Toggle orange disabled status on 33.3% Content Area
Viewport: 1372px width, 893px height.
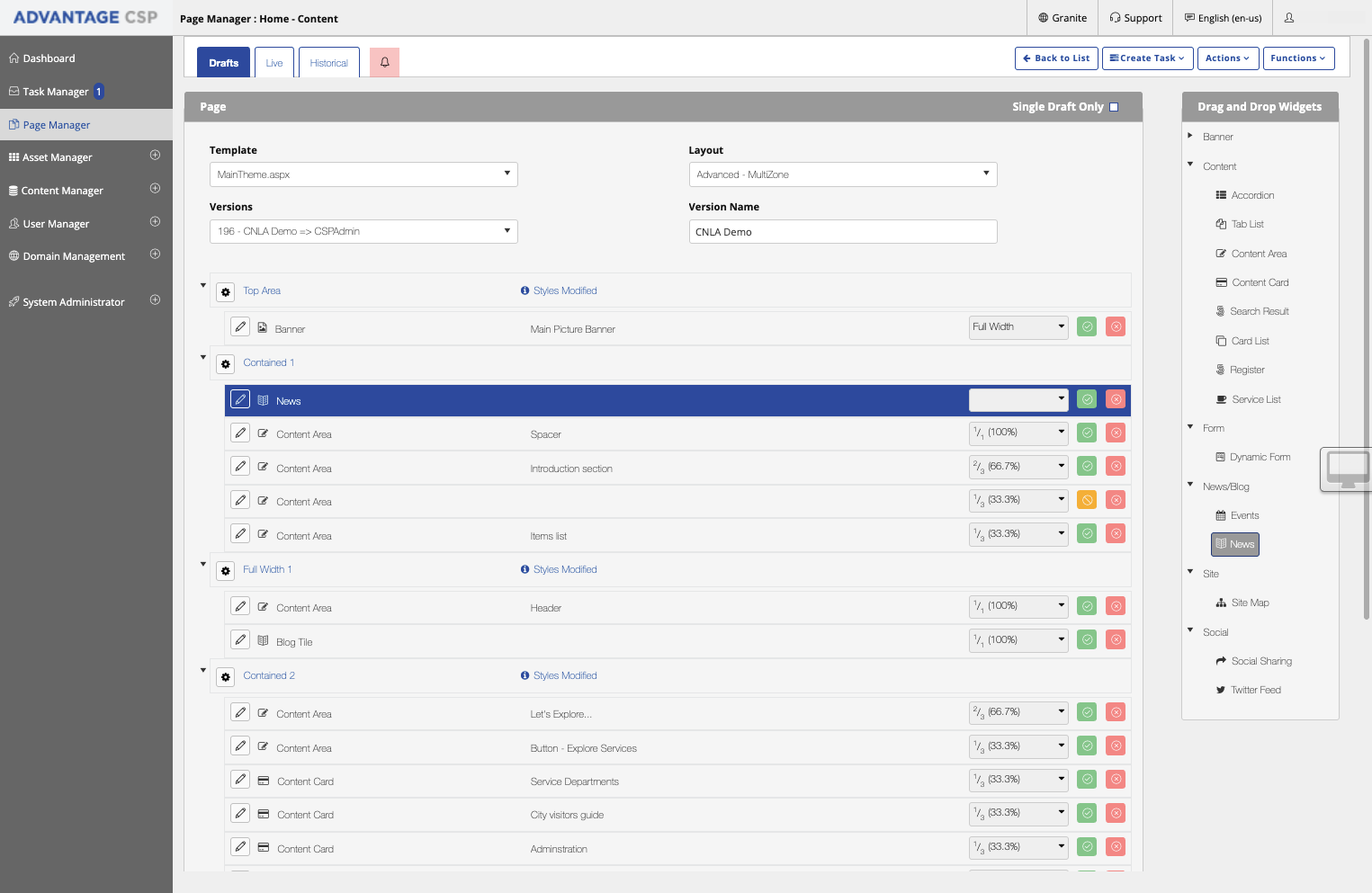1087,500
